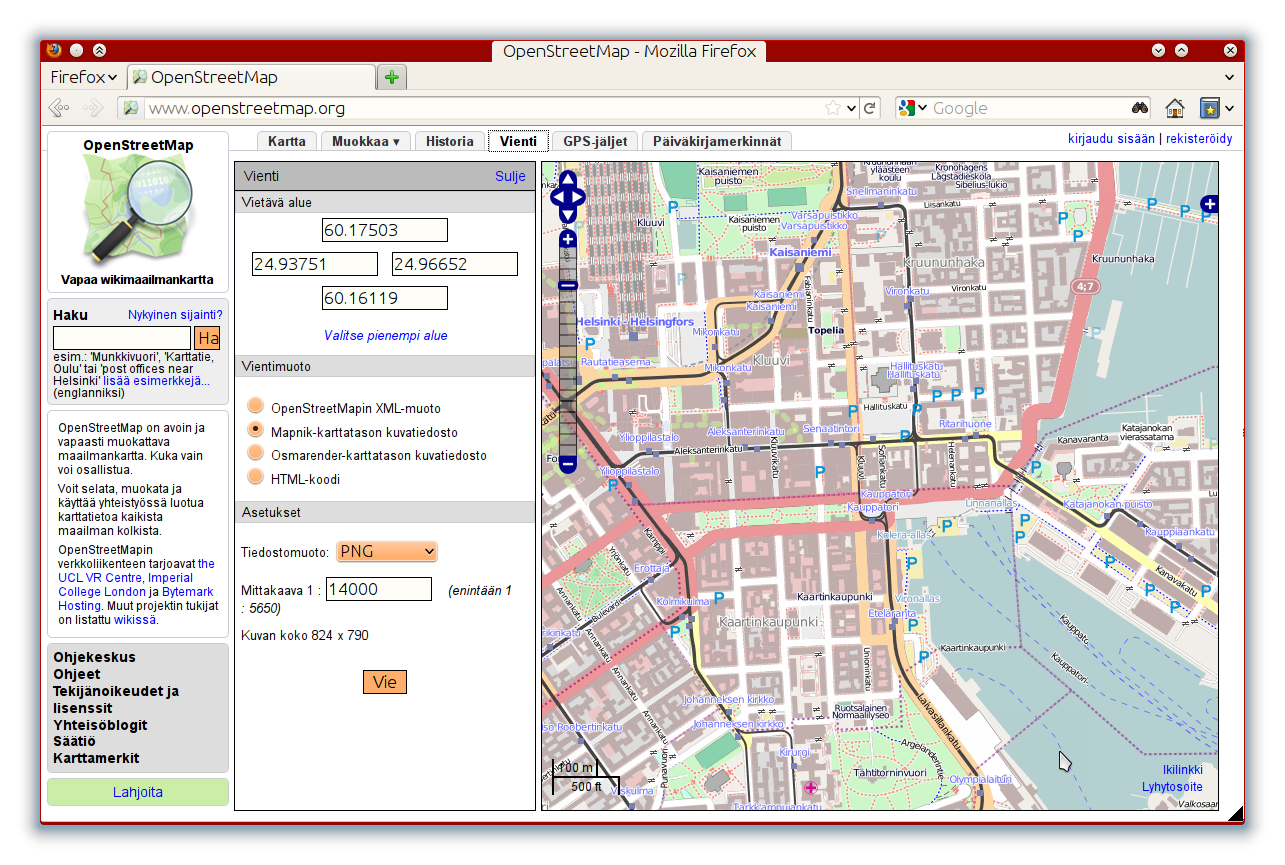
Task: Select Mapnik-karttatason kuvatiedosto option
Action: (256, 429)
